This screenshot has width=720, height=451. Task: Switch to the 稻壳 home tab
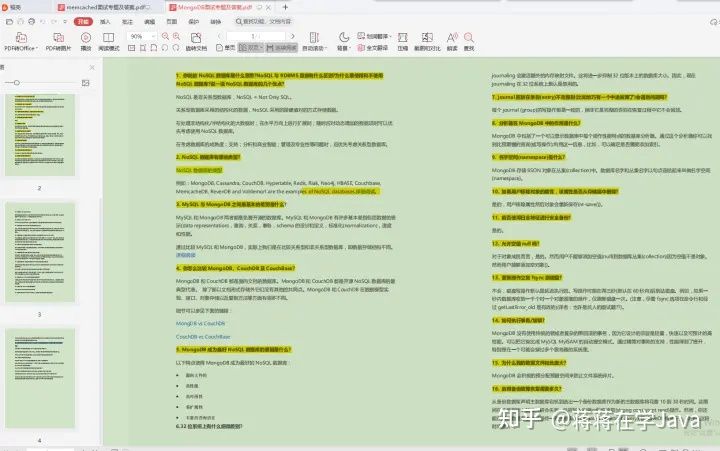(x=13, y=7)
